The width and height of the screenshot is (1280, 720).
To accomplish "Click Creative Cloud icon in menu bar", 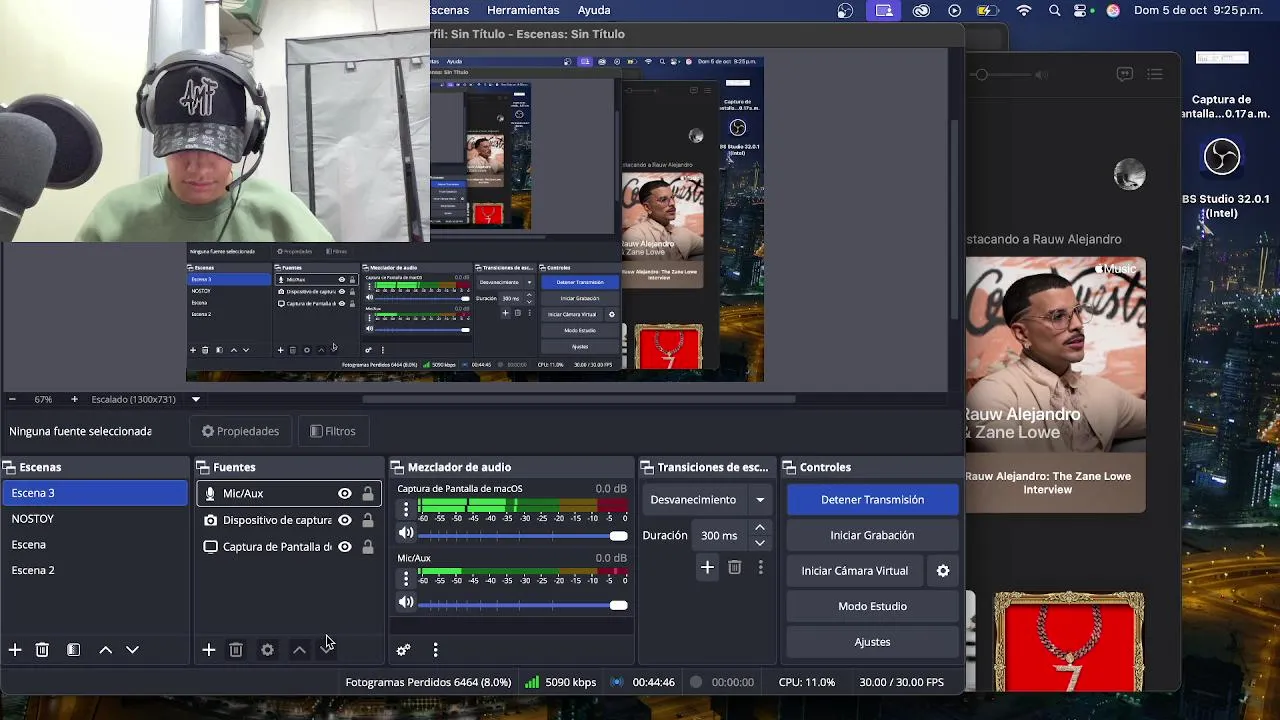I will [x=921, y=10].
